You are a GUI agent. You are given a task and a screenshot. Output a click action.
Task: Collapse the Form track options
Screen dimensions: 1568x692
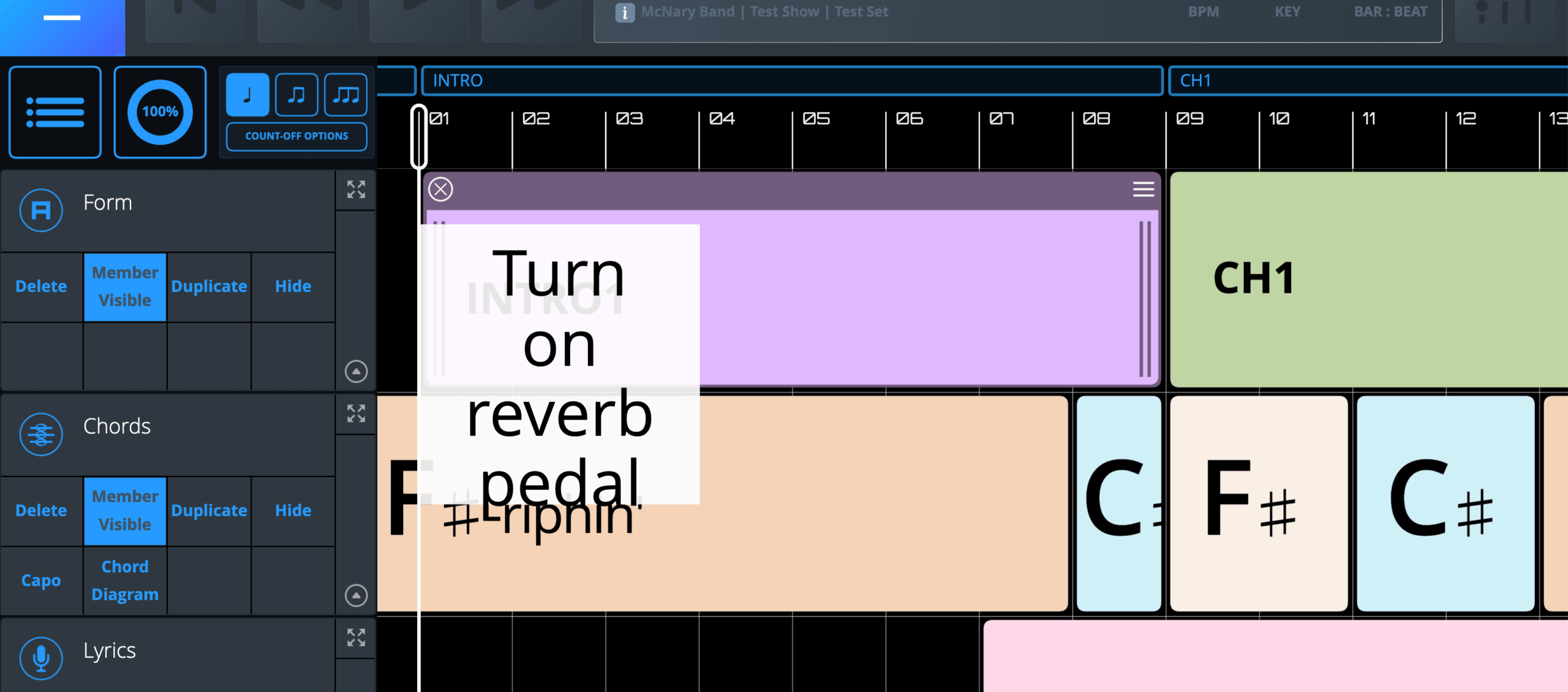pos(356,371)
